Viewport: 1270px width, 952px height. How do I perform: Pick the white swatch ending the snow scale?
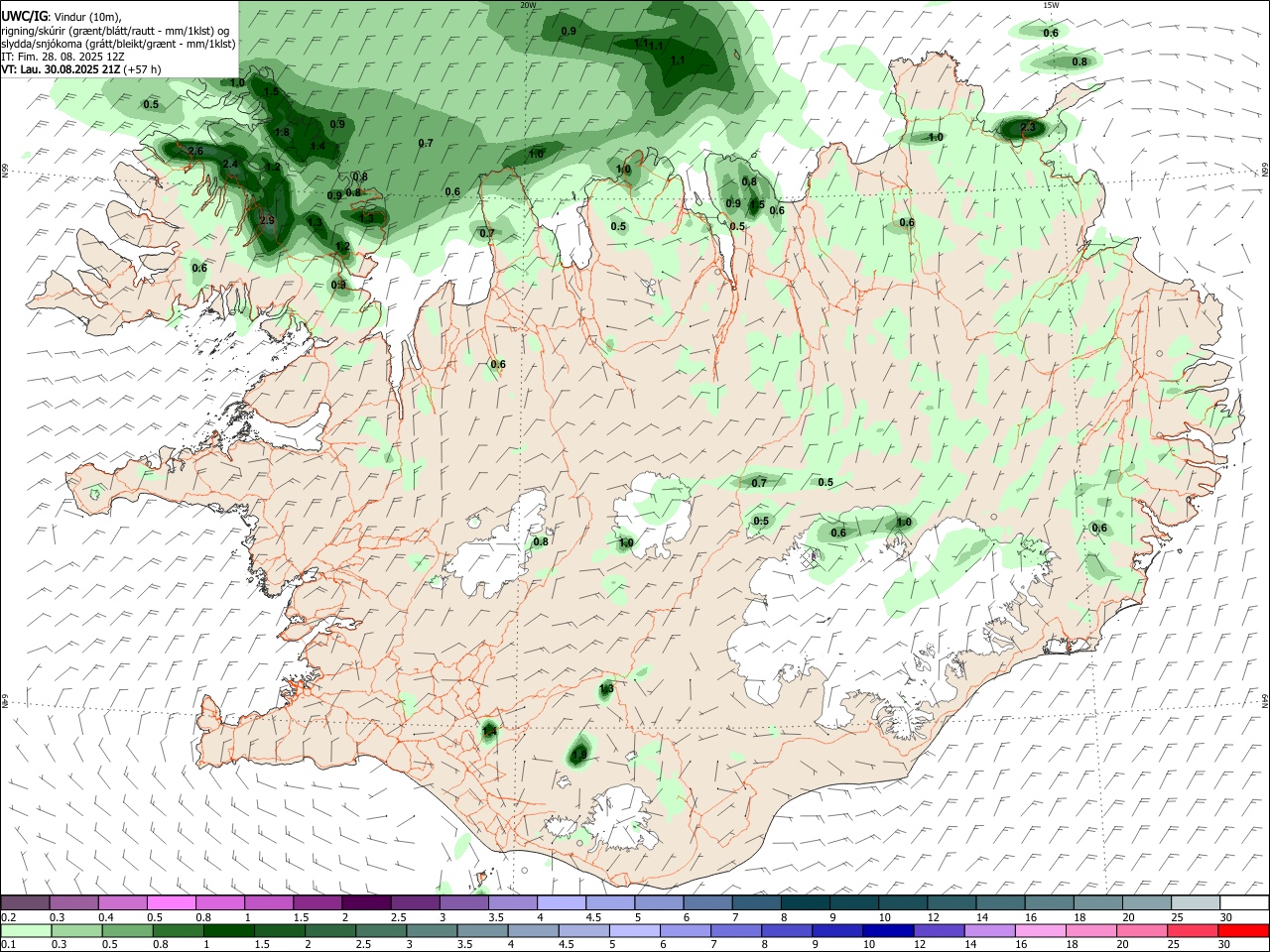pyautogui.click(x=1245, y=903)
